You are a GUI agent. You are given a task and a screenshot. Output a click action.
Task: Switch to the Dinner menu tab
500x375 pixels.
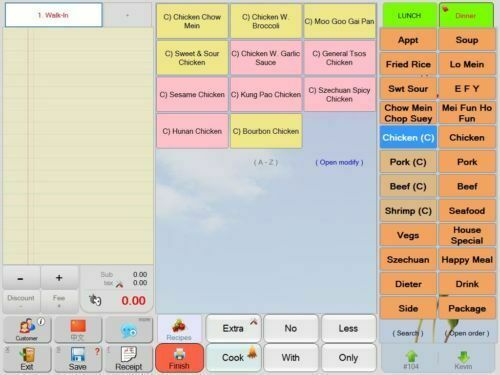point(466,15)
